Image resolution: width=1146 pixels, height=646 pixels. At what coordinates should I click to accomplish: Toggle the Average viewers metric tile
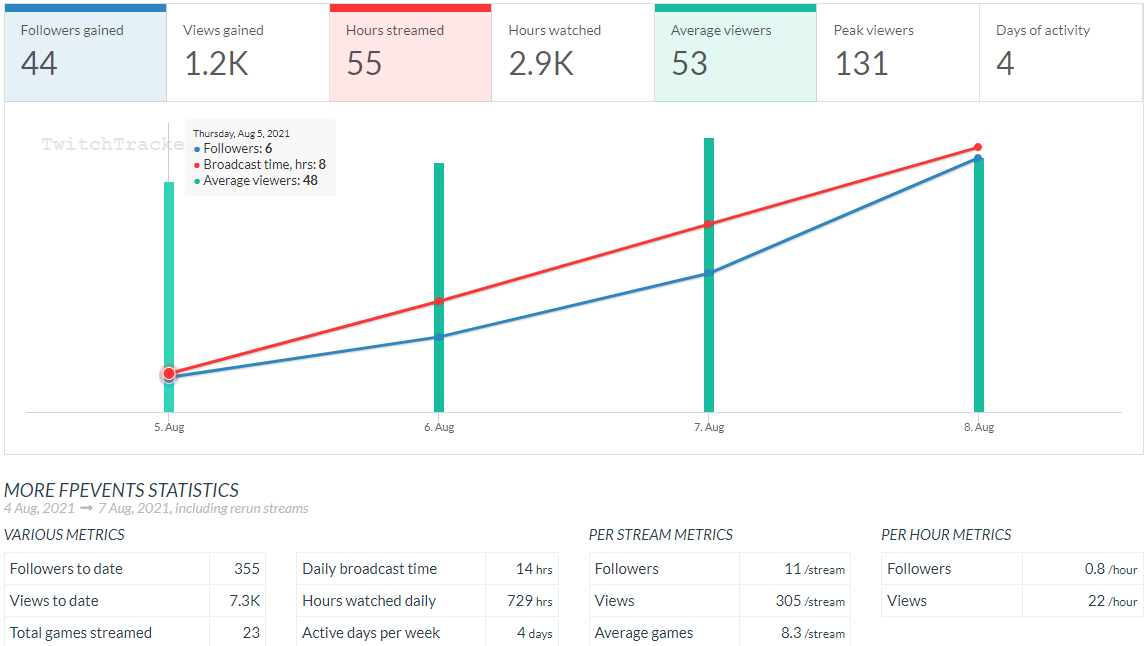tap(735, 52)
